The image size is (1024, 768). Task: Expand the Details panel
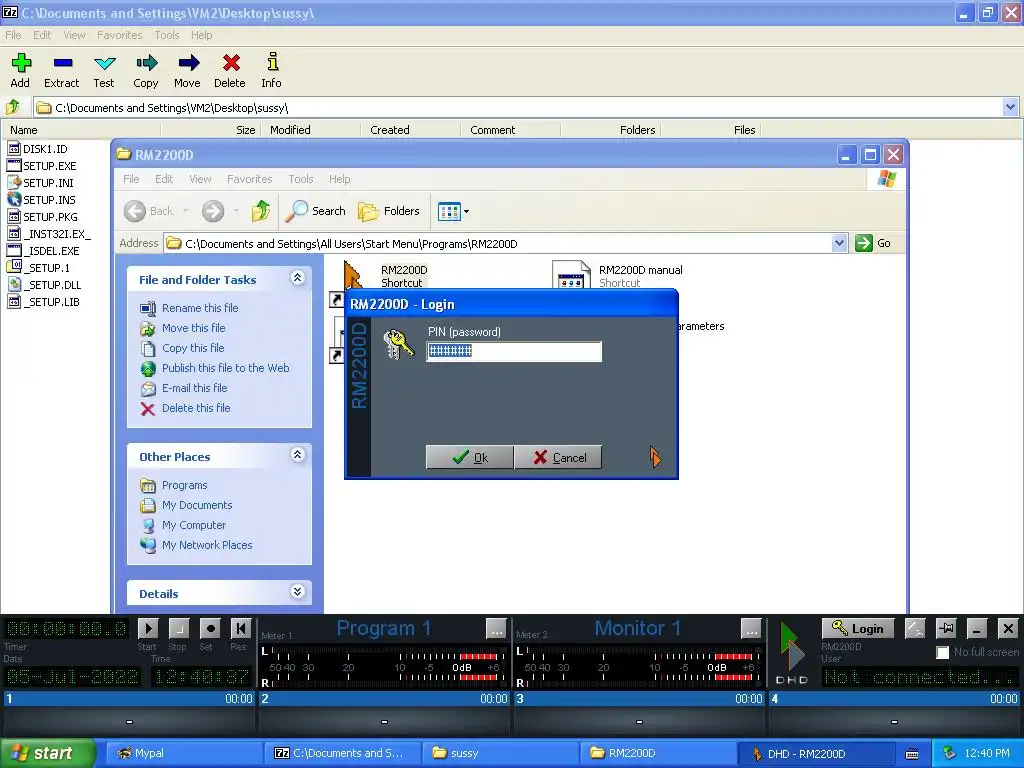coord(297,592)
